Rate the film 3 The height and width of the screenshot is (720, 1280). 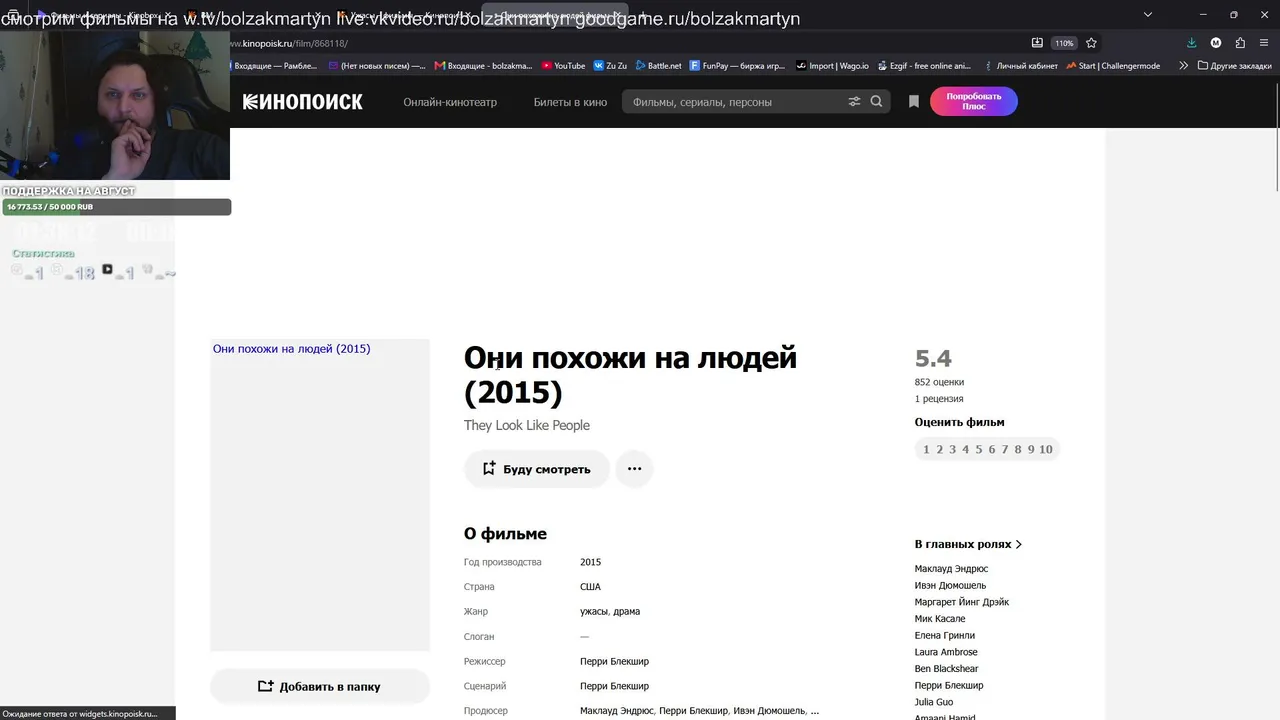coord(952,450)
